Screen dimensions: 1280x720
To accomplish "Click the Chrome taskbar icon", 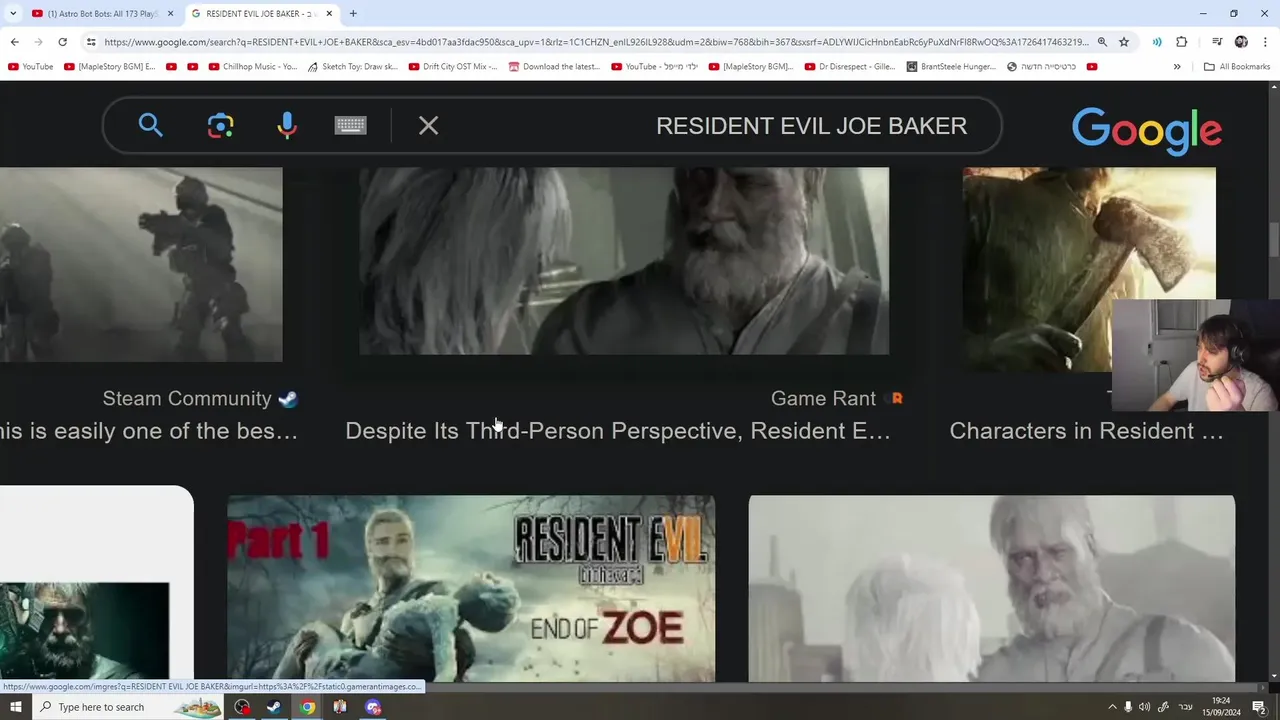I will pyautogui.click(x=307, y=707).
